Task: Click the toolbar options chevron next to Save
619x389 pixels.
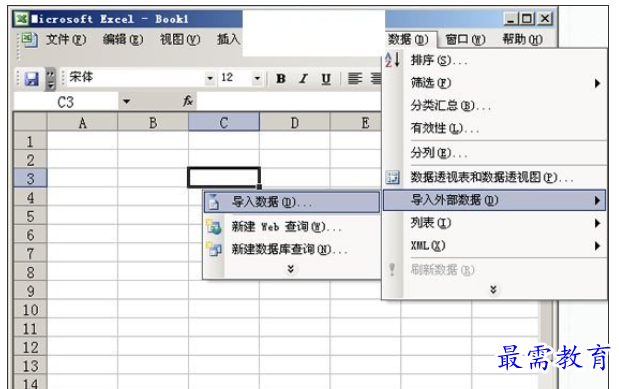Action: (x=51, y=79)
